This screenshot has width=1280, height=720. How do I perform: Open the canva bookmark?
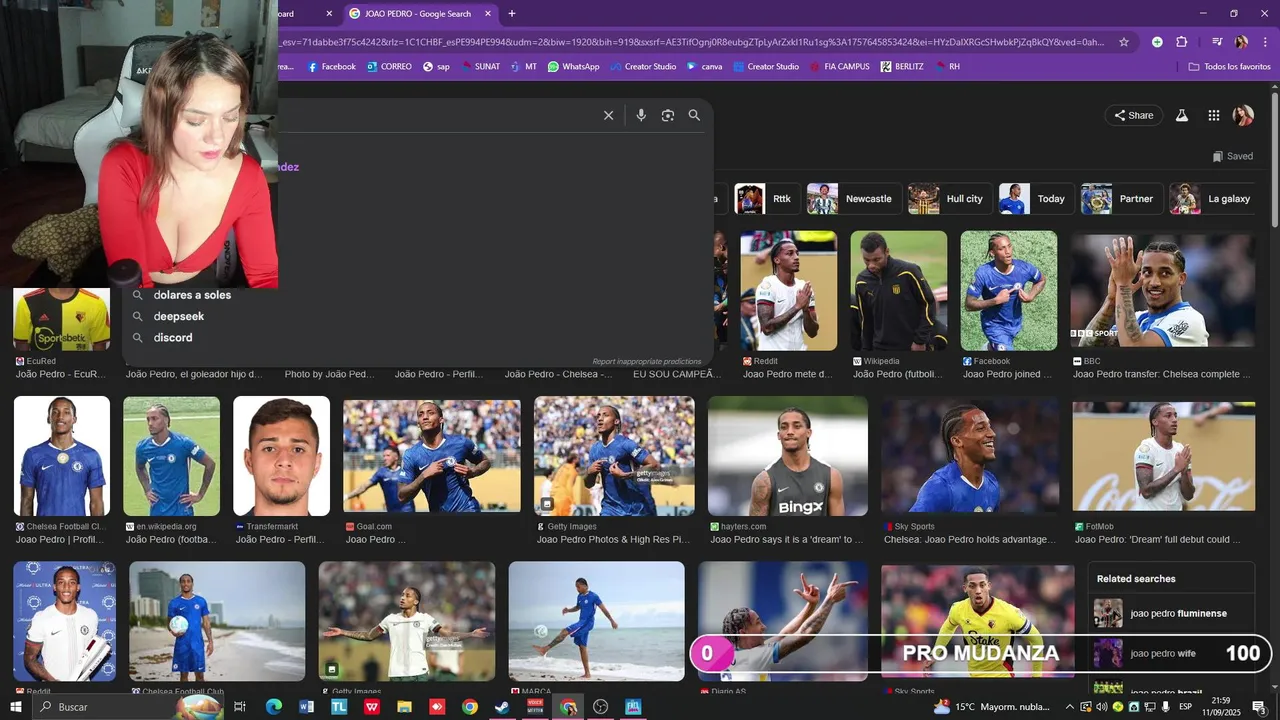704,67
